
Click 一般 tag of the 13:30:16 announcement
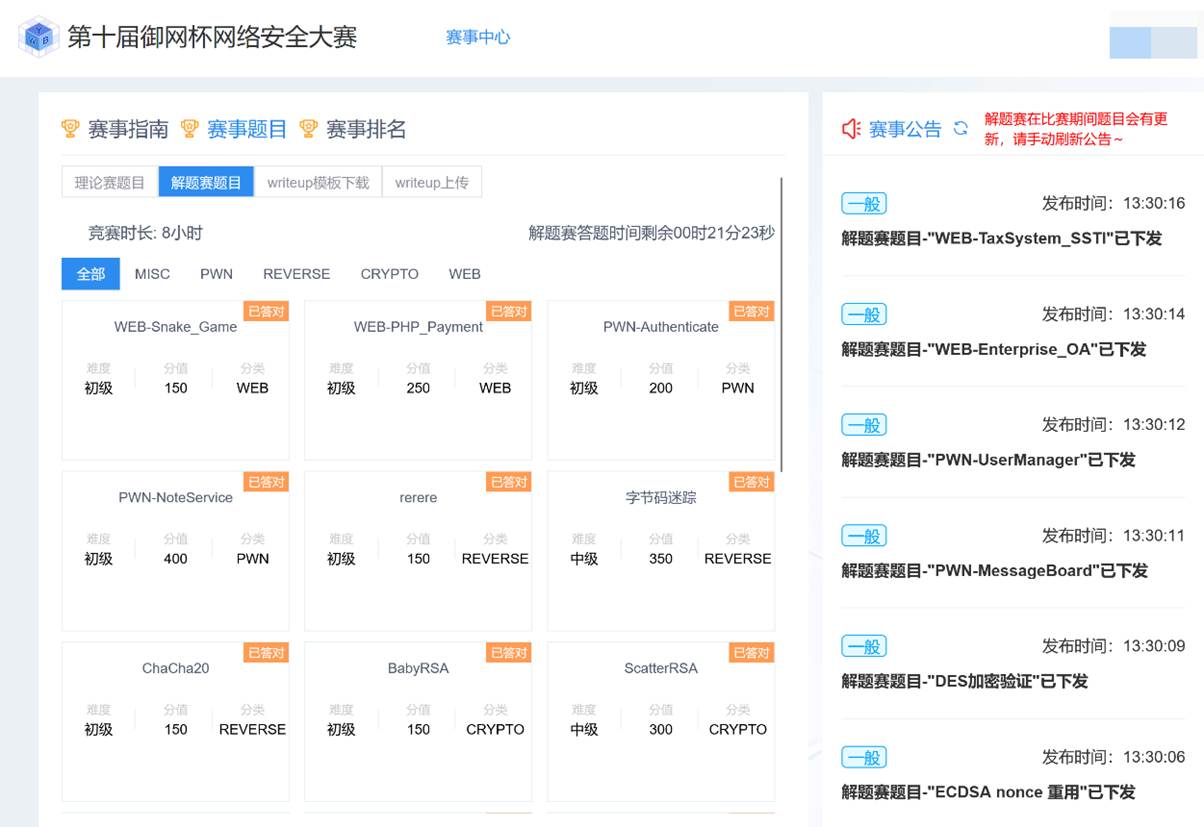[x=864, y=204]
